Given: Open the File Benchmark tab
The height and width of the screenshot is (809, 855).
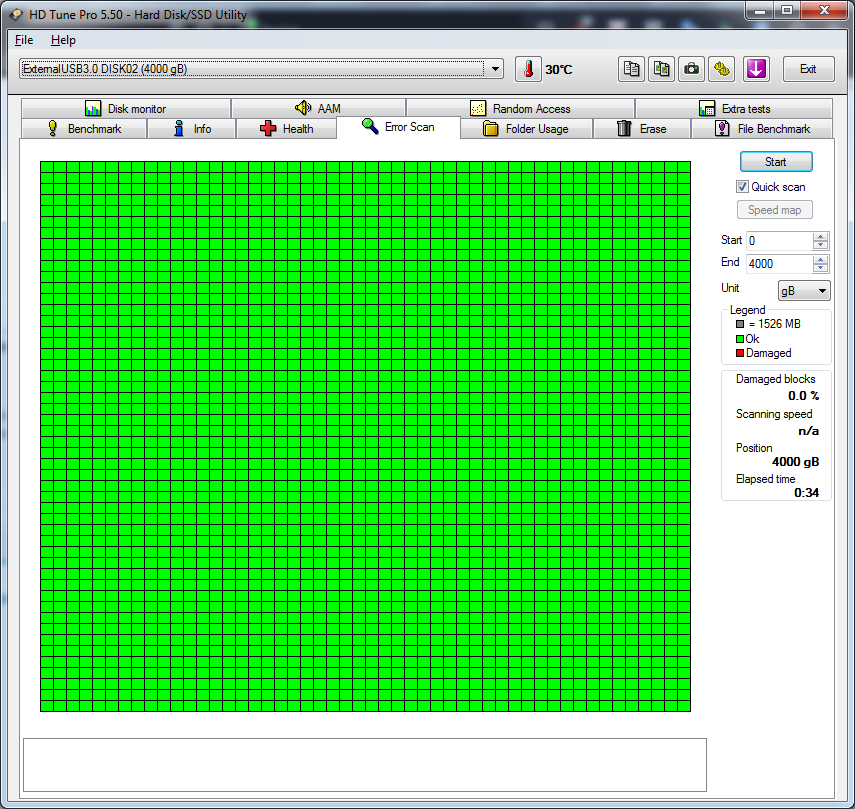Looking at the screenshot, I should coord(762,129).
